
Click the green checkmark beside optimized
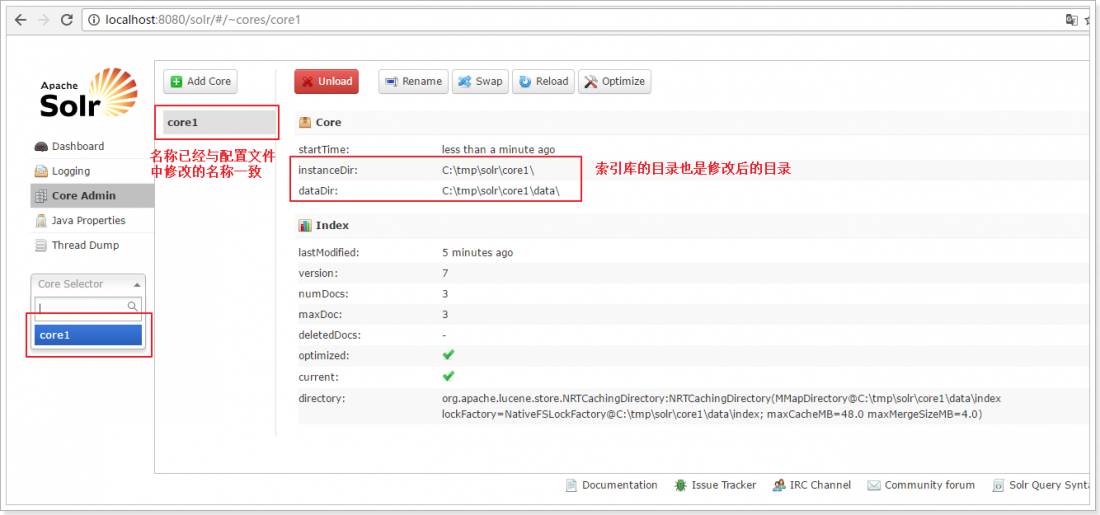pyautogui.click(x=448, y=355)
